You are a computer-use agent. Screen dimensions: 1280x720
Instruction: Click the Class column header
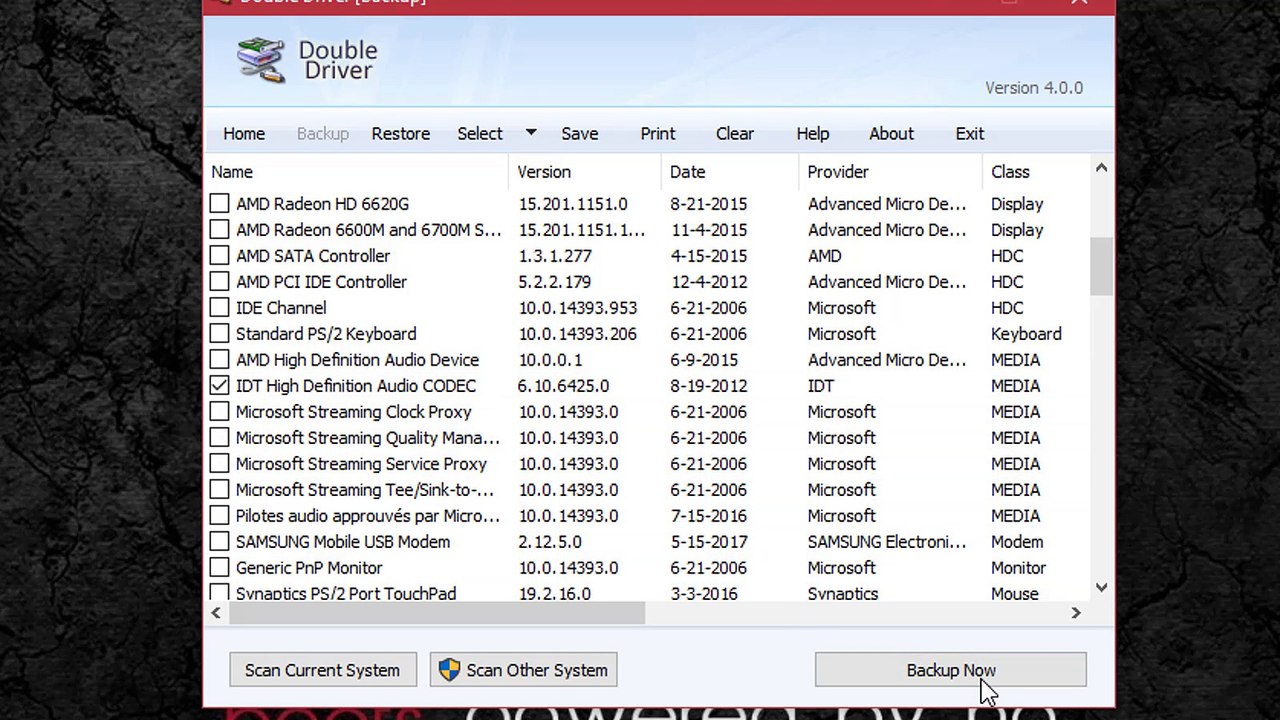tap(1036, 172)
